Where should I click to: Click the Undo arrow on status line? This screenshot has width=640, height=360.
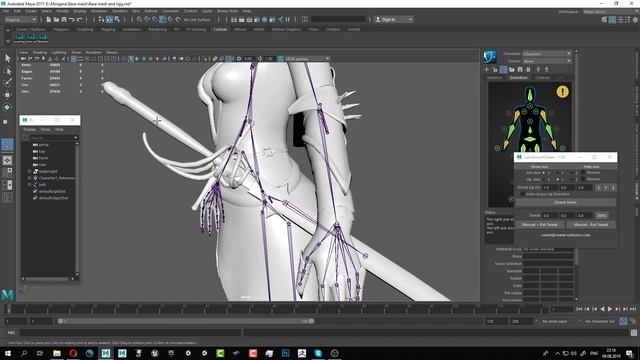tap(72, 19)
